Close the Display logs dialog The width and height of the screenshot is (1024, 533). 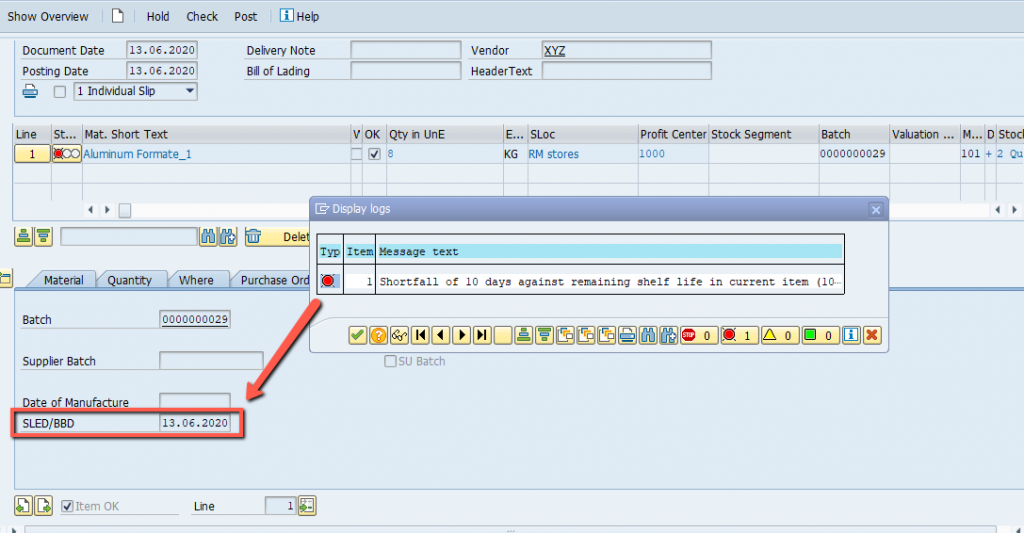pyautogui.click(x=876, y=210)
